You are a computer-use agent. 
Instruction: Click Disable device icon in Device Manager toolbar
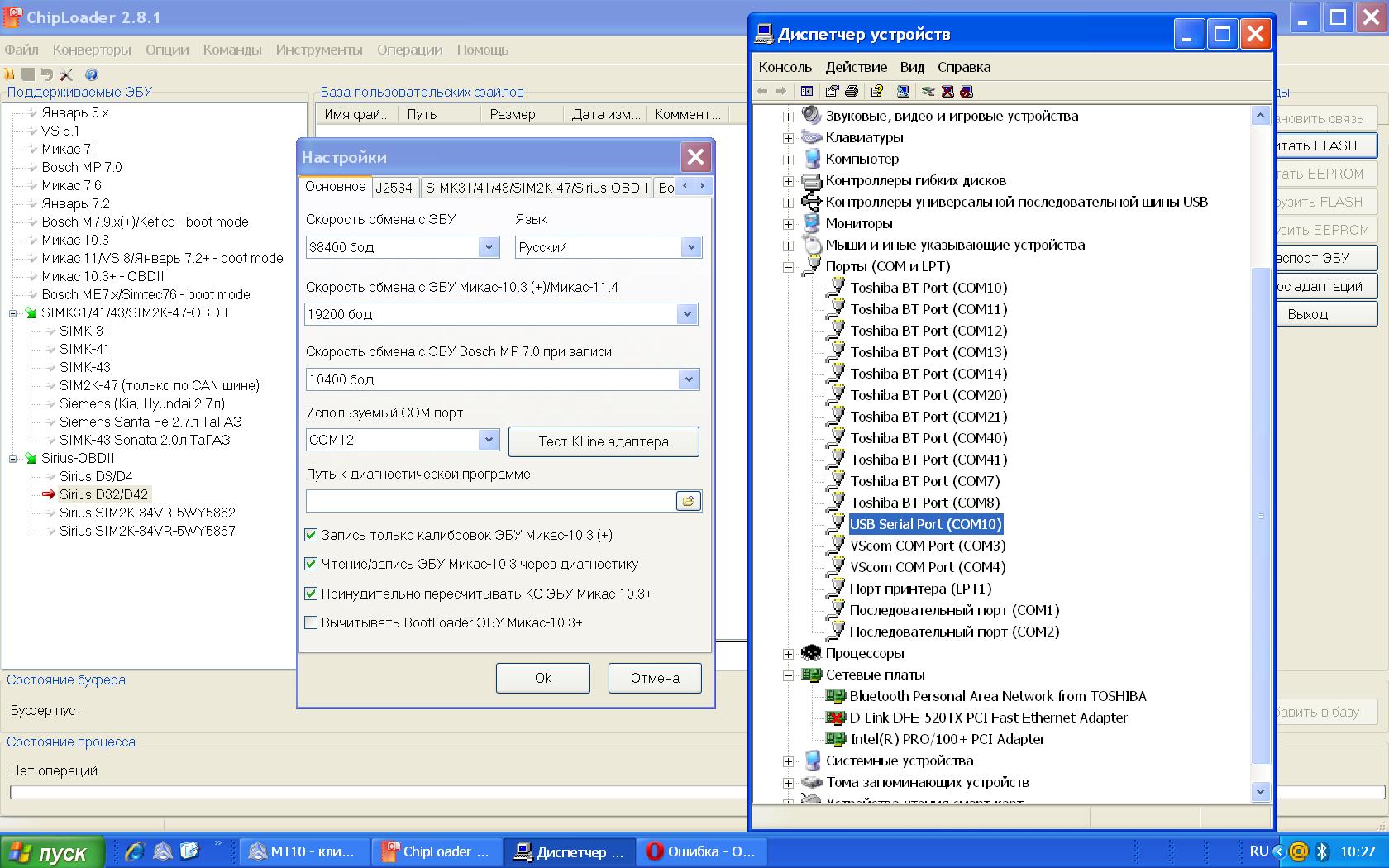coord(967,91)
